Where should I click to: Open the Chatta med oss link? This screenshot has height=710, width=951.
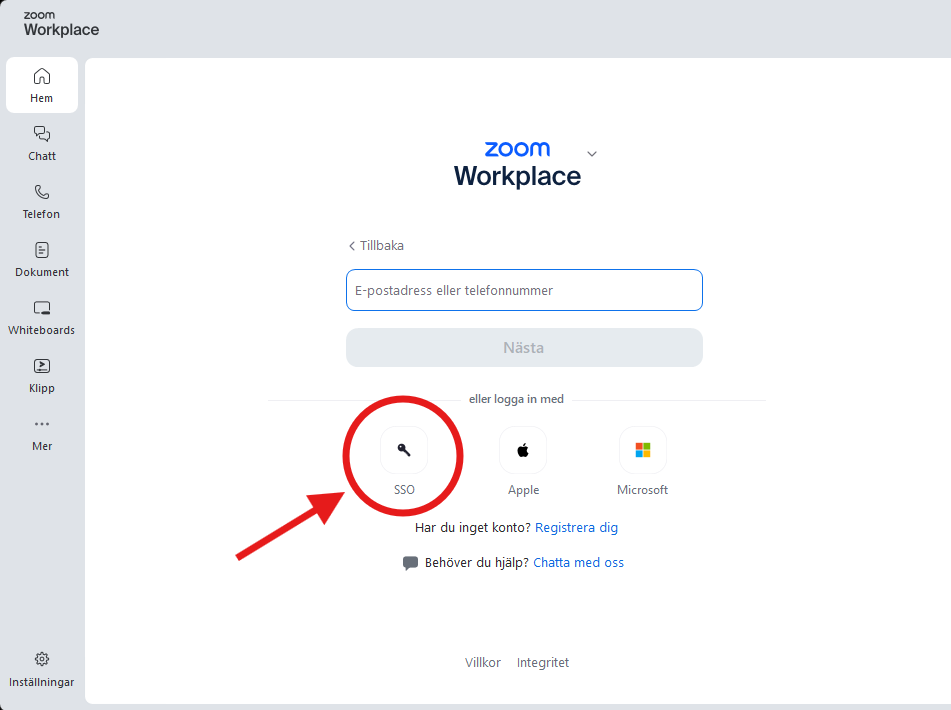(578, 563)
